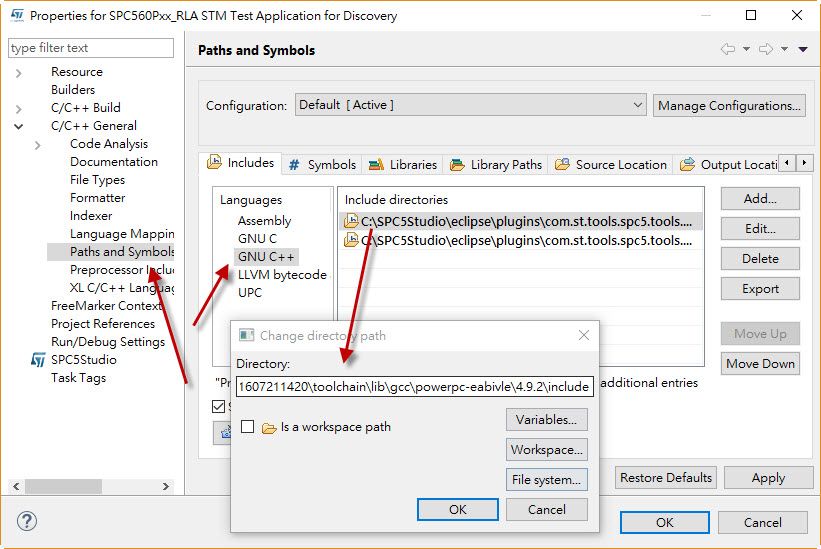Image resolution: width=821 pixels, height=549 pixels.
Task: Enable Is a workspace path checkbox
Action: (x=248, y=427)
